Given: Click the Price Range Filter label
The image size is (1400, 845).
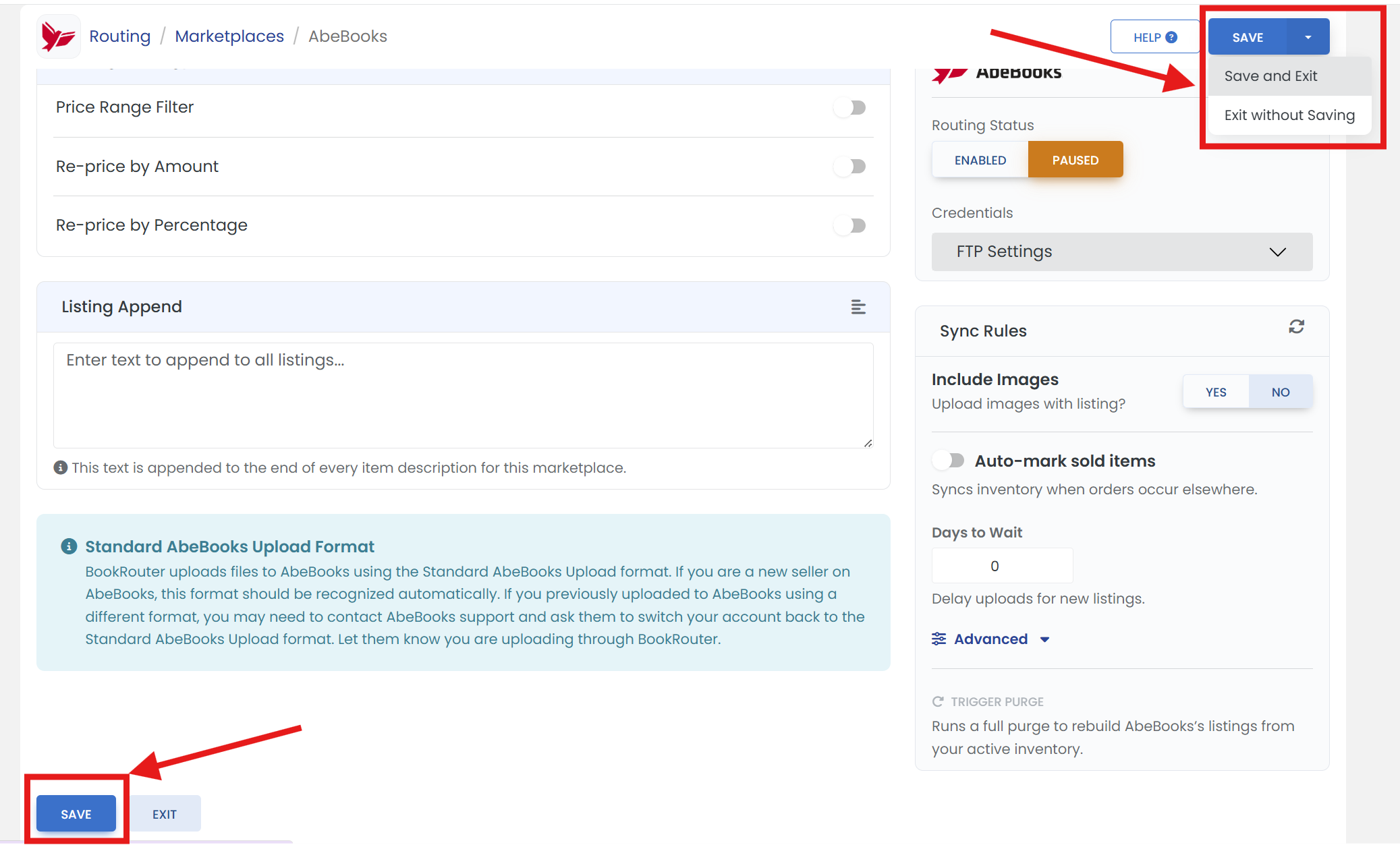Looking at the screenshot, I should (125, 107).
